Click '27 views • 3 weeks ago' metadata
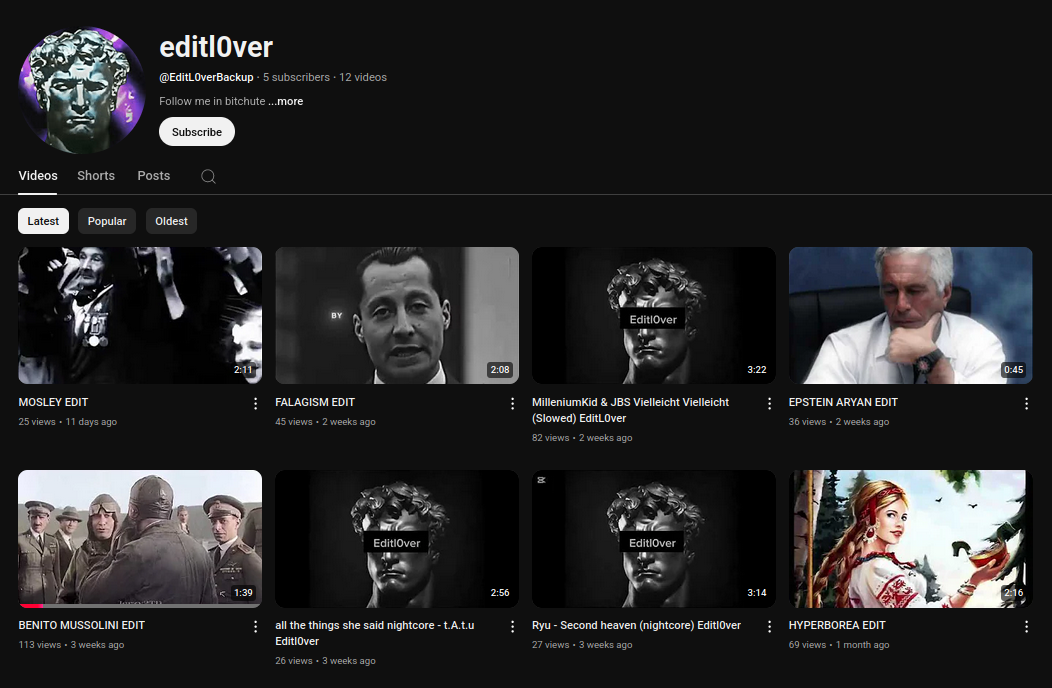The height and width of the screenshot is (688, 1052). pyautogui.click(x=582, y=644)
